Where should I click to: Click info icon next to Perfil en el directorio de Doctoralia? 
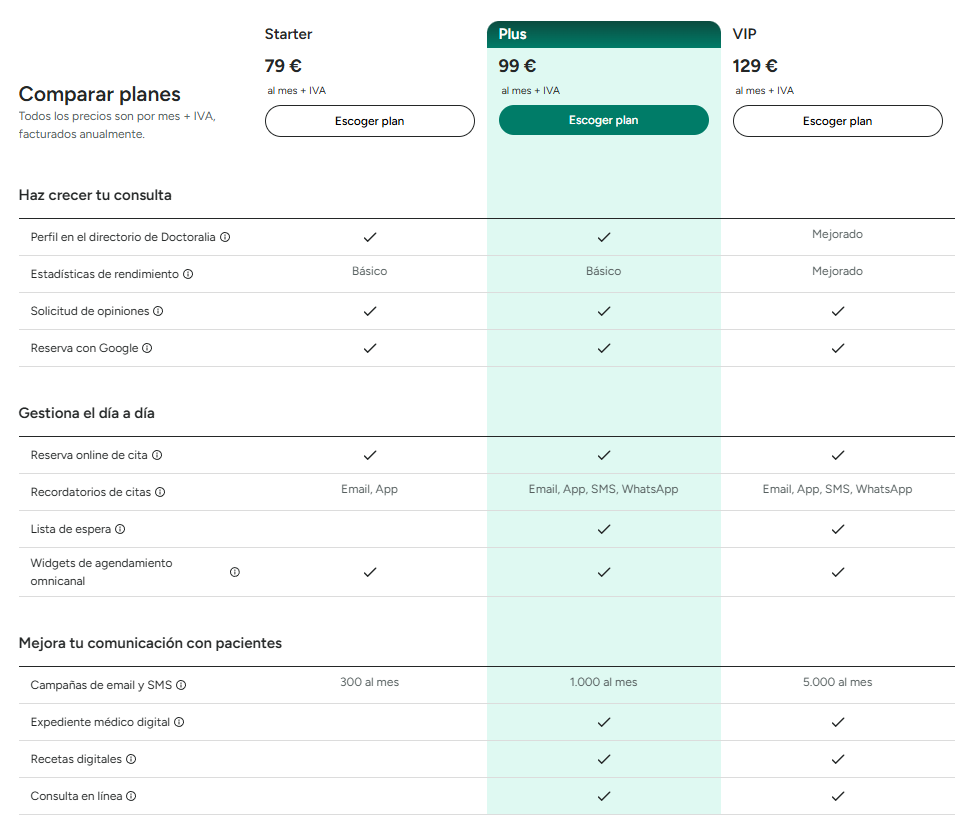(225, 237)
